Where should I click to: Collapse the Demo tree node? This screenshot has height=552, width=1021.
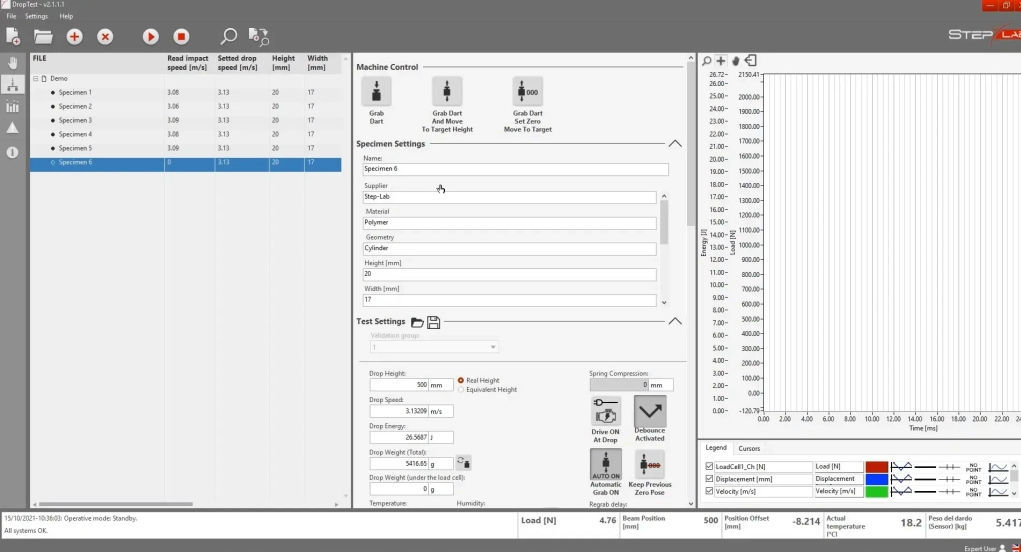point(36,78)
